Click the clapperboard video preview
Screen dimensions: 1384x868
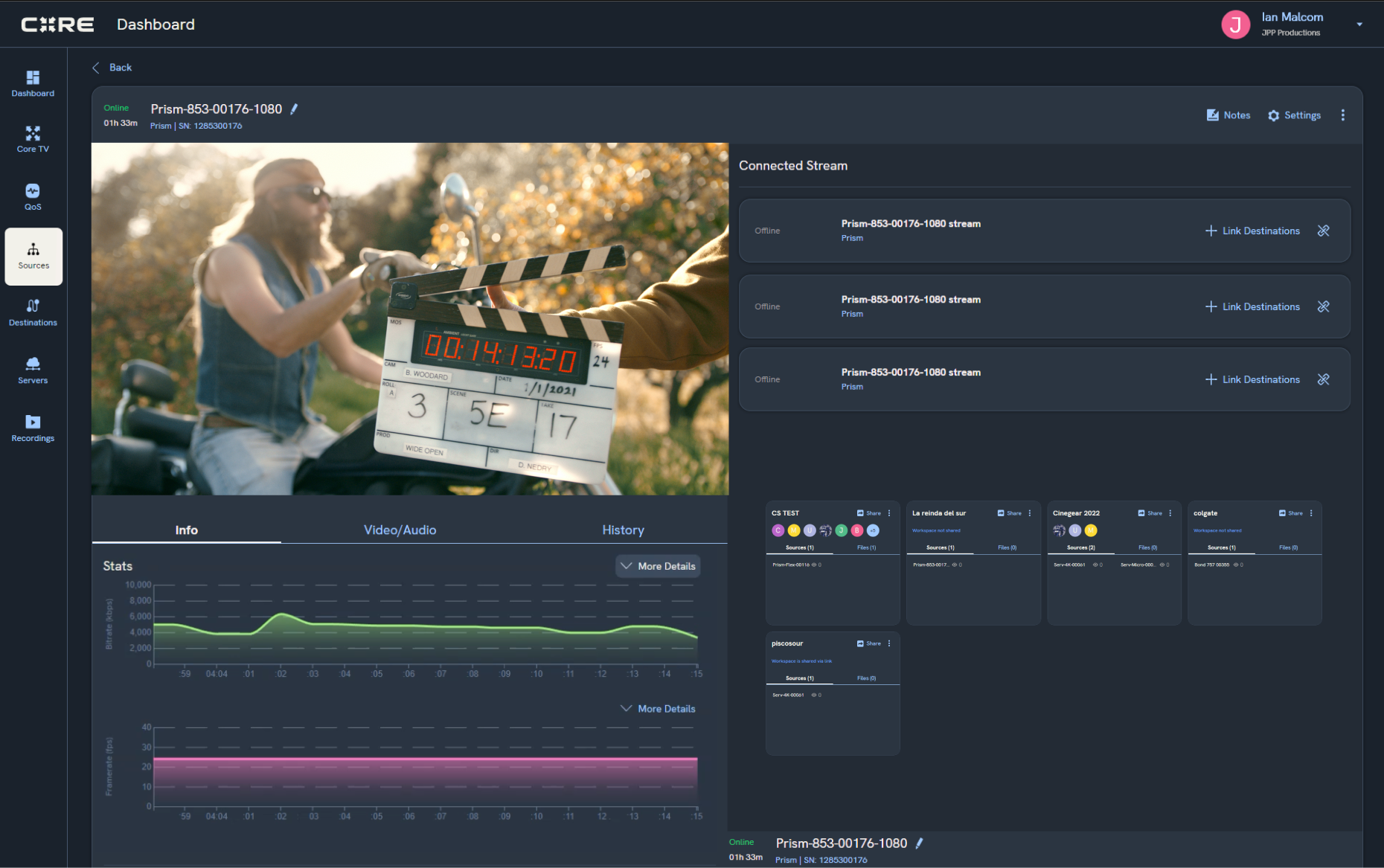[x=409, y=318]
